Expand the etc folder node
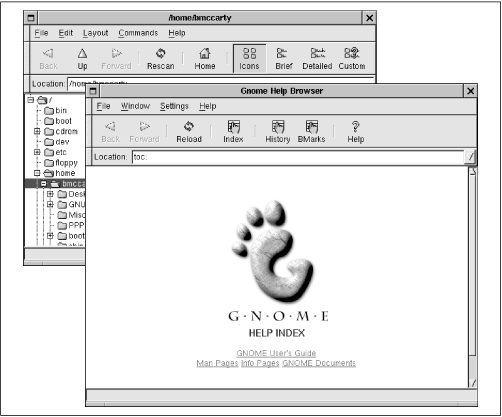 click(37, 152)
